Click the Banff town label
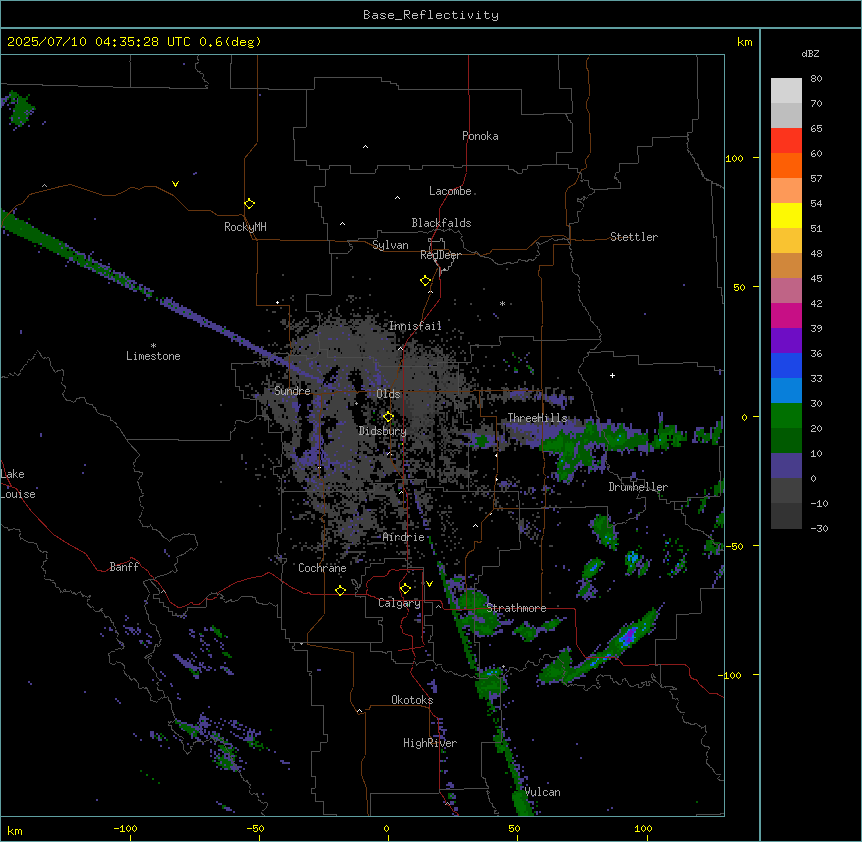 pos(124,567)
